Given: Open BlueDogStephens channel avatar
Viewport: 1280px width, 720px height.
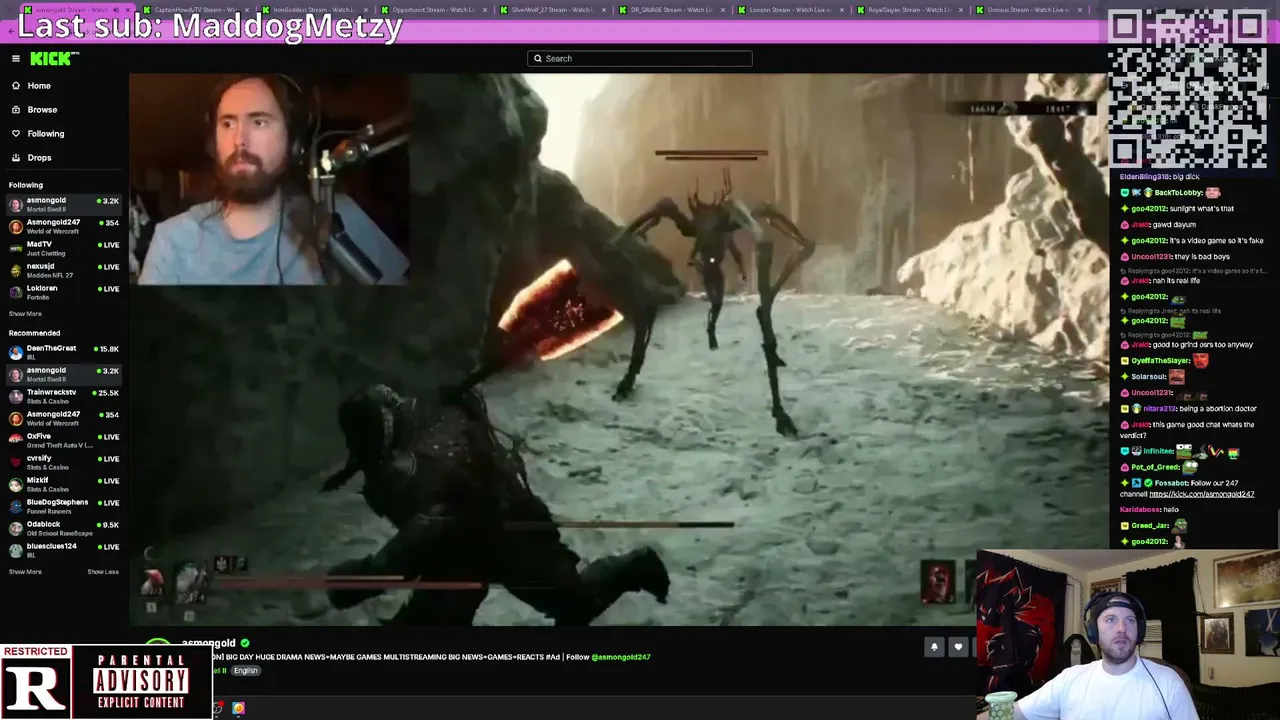Looking at the screenshot, I should tap(16, 507).
